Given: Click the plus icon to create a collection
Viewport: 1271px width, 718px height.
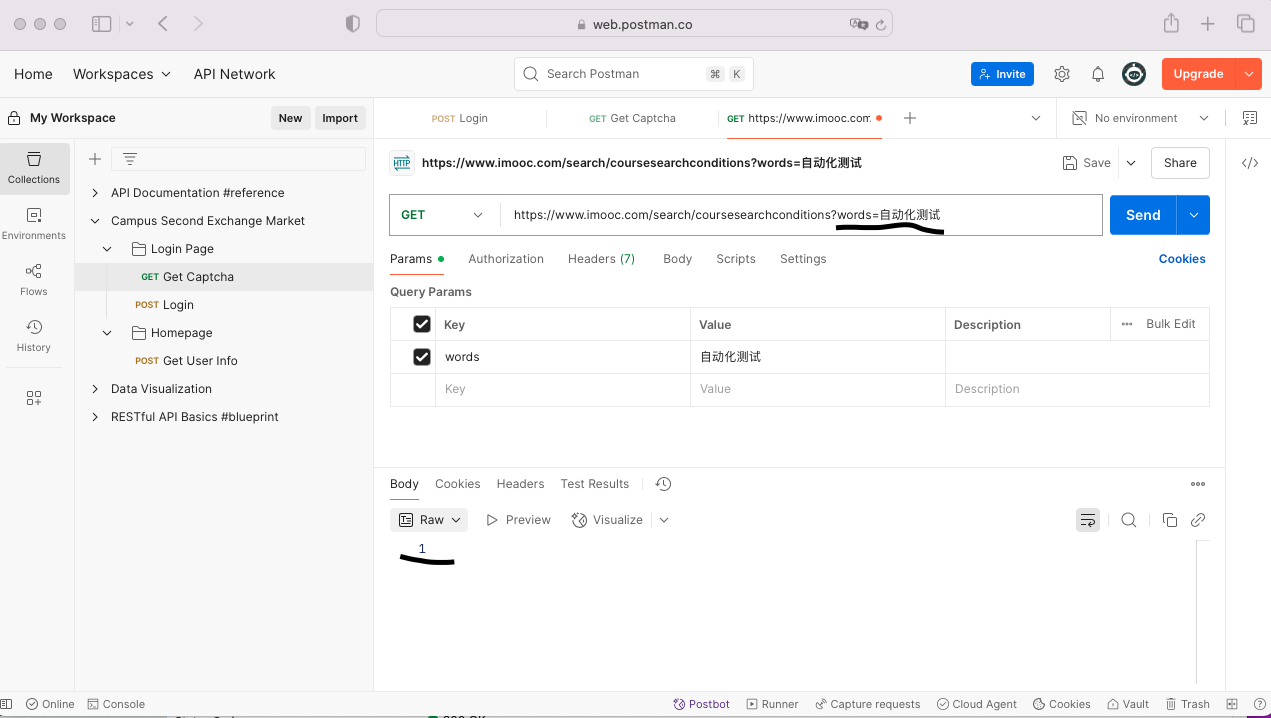Looking at the screenshot, I should [95, 159].
